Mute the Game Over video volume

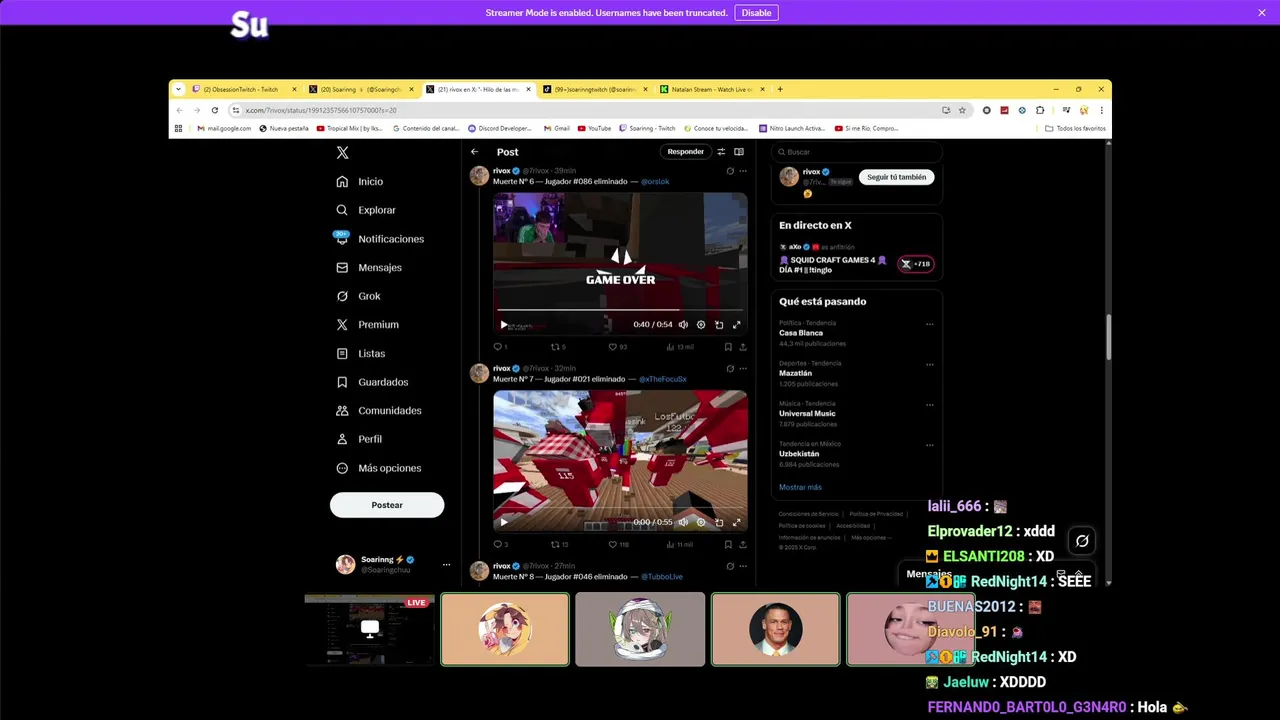click(683, 325)
